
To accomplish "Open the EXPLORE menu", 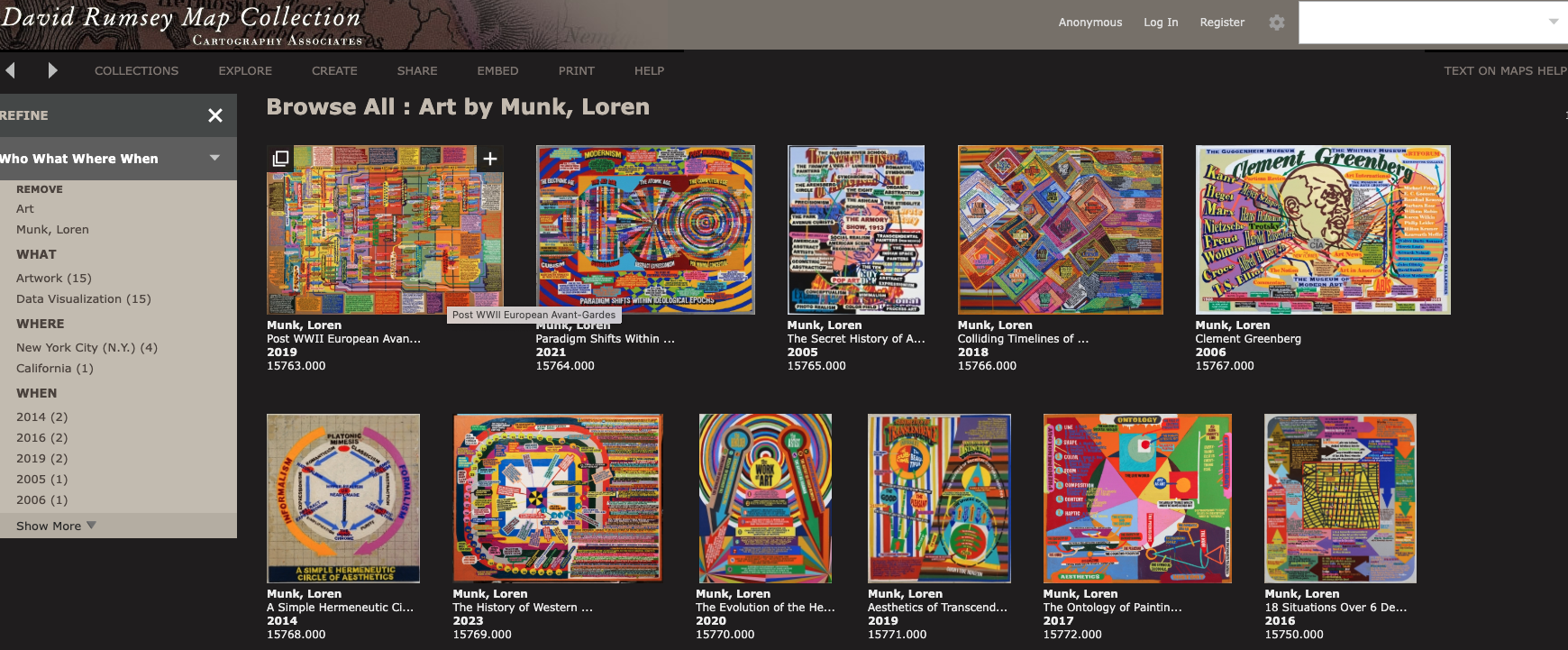I will 245,70.
